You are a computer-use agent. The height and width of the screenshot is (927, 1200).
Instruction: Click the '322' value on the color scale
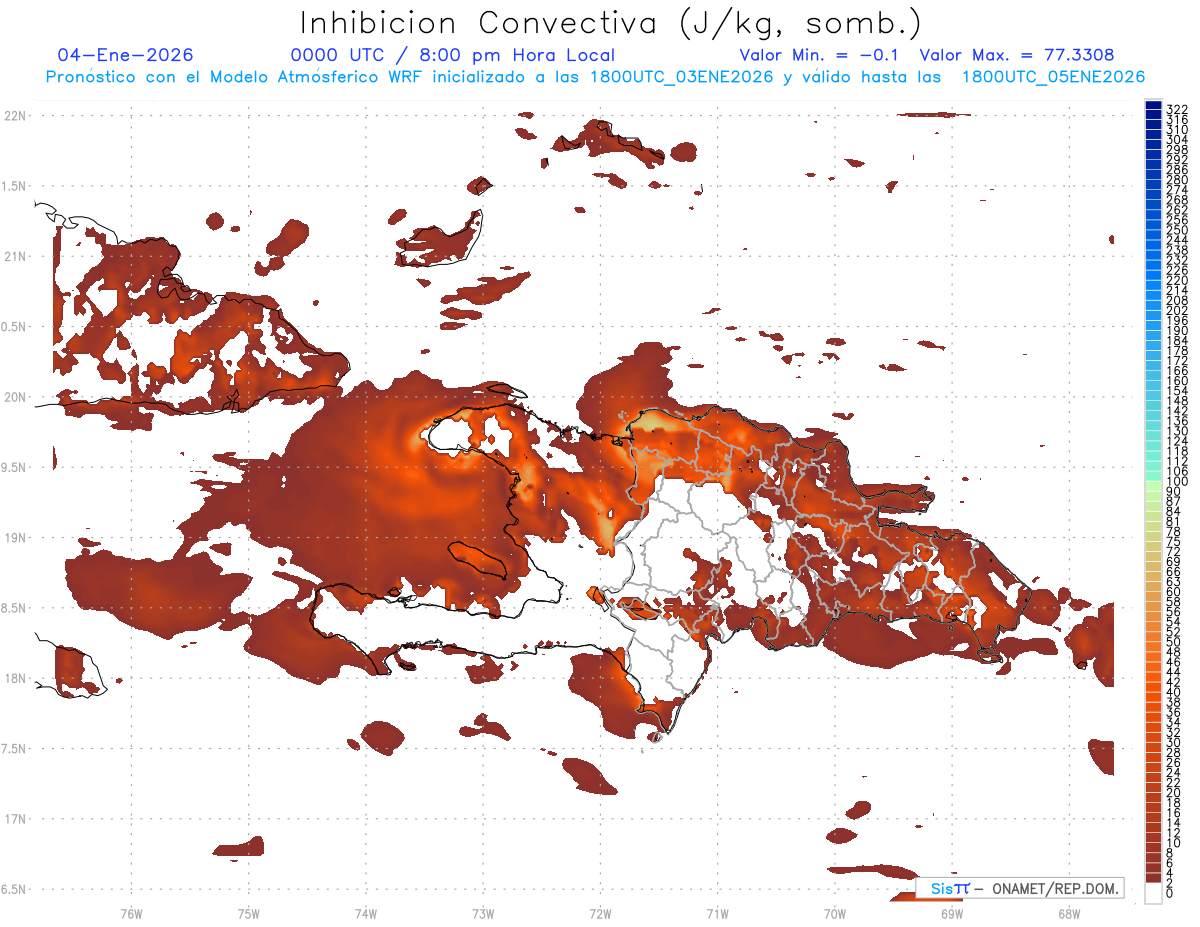[x=1177, y=110]
